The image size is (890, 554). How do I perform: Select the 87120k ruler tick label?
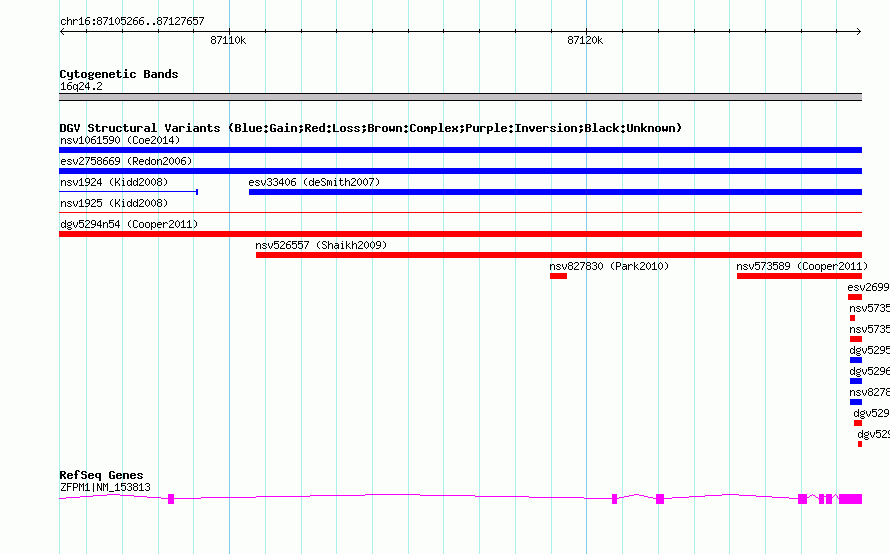(585, 40)
